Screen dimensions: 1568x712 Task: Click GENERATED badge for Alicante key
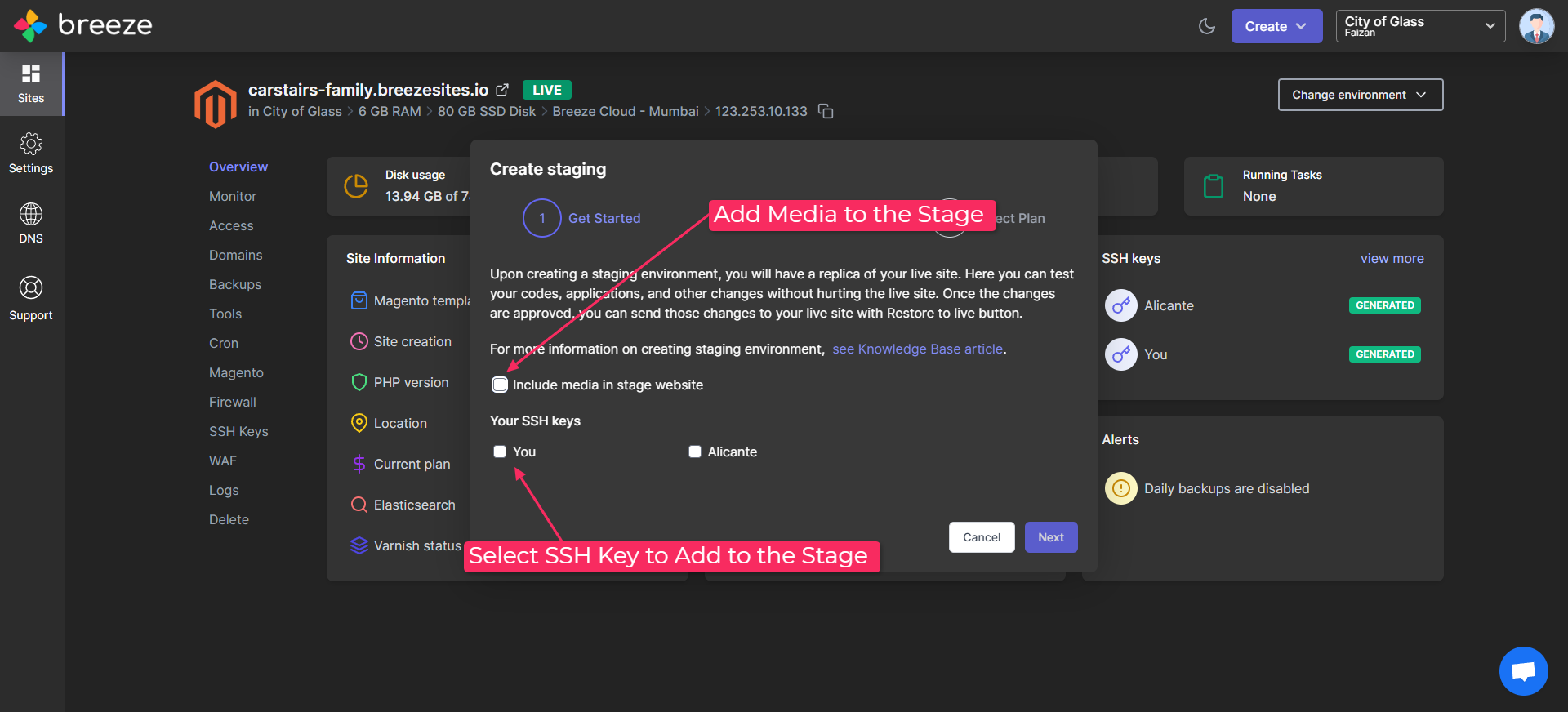click(1385, 305)
